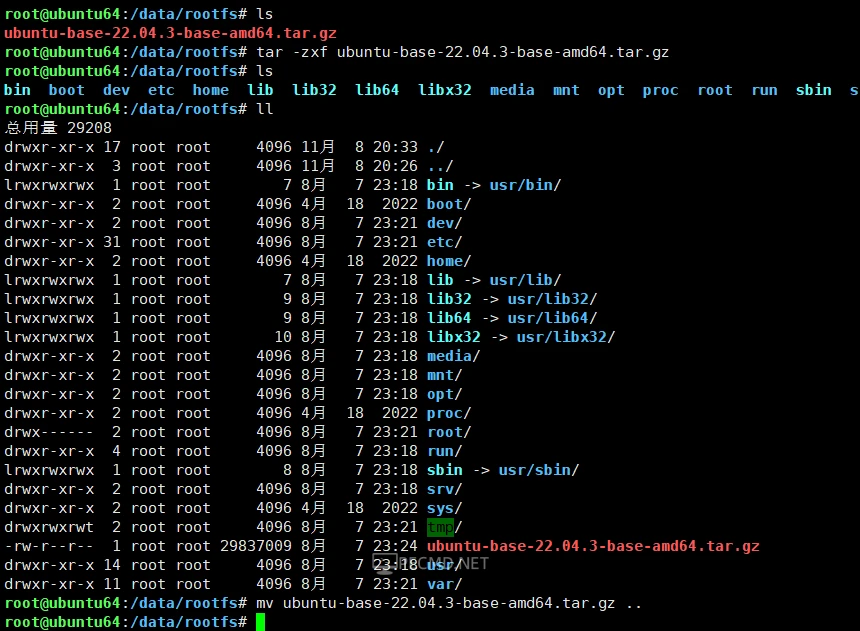Click 'usr/bin/' symlink target of bin

[x=525, y=185]
